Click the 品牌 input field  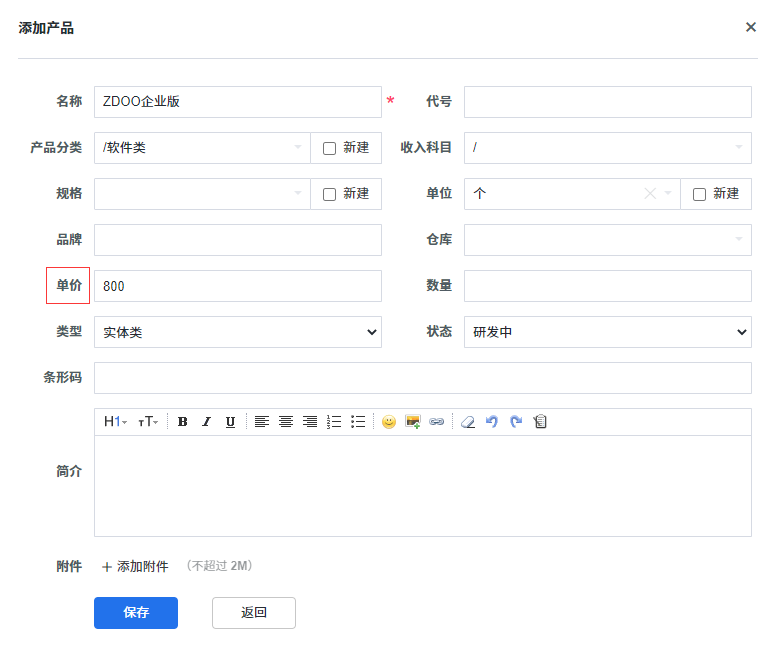tap(238, 240)
